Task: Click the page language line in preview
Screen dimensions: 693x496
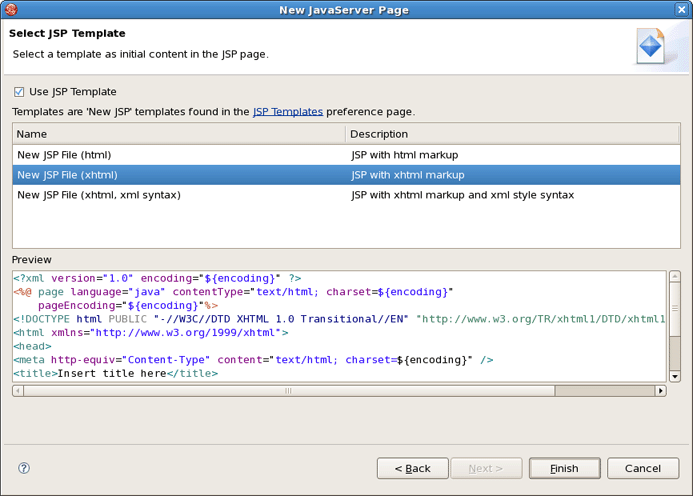Action: [x=233, y=292]
